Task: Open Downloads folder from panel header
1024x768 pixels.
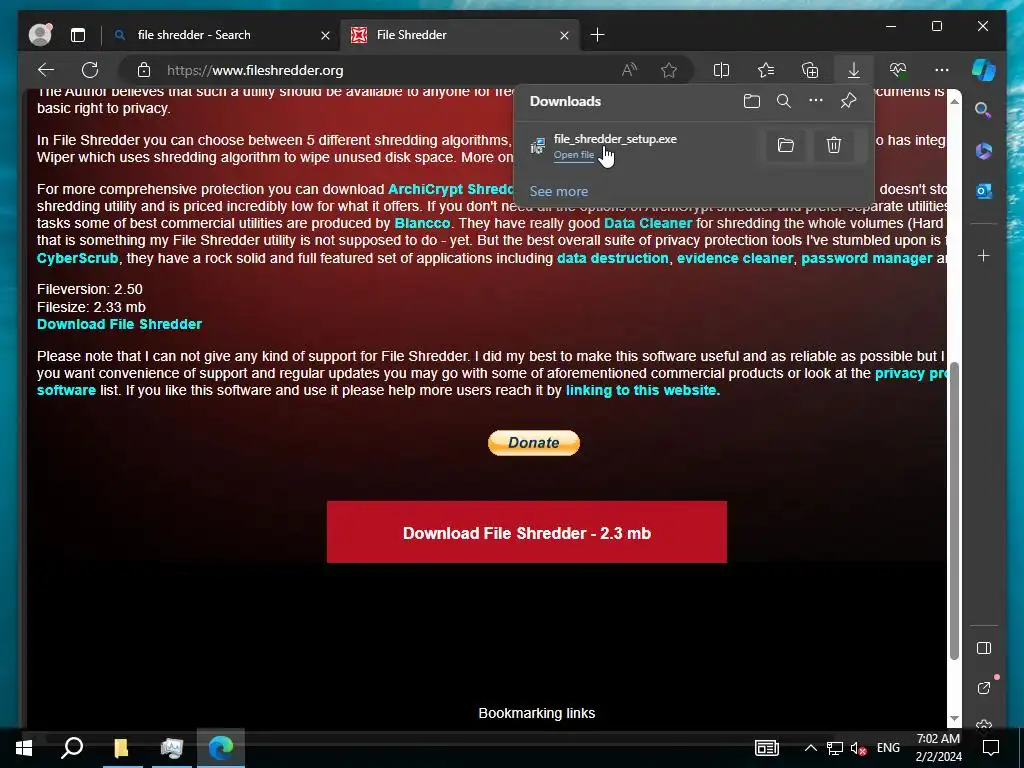Action: click(752, 101)
